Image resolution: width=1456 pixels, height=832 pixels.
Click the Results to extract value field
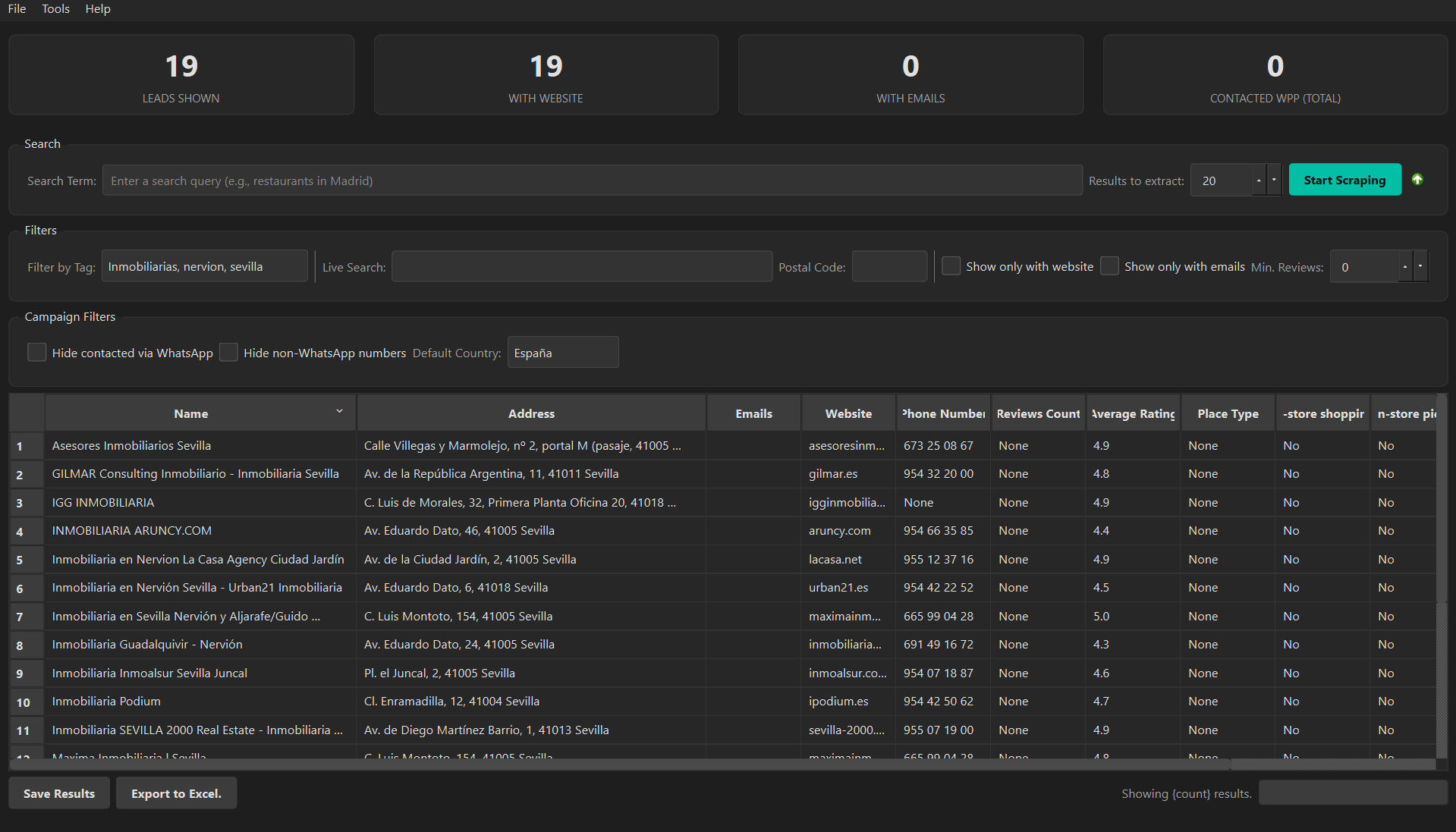coord(1221,181)
